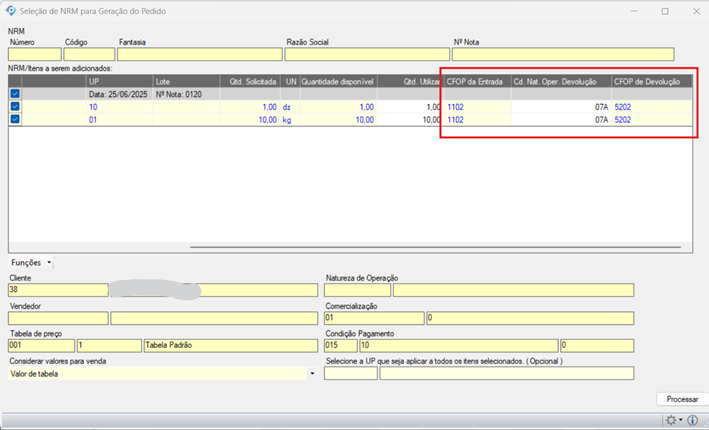Toggle the checkbox for the Nº Nota 0120 group row

pos(15,94)
